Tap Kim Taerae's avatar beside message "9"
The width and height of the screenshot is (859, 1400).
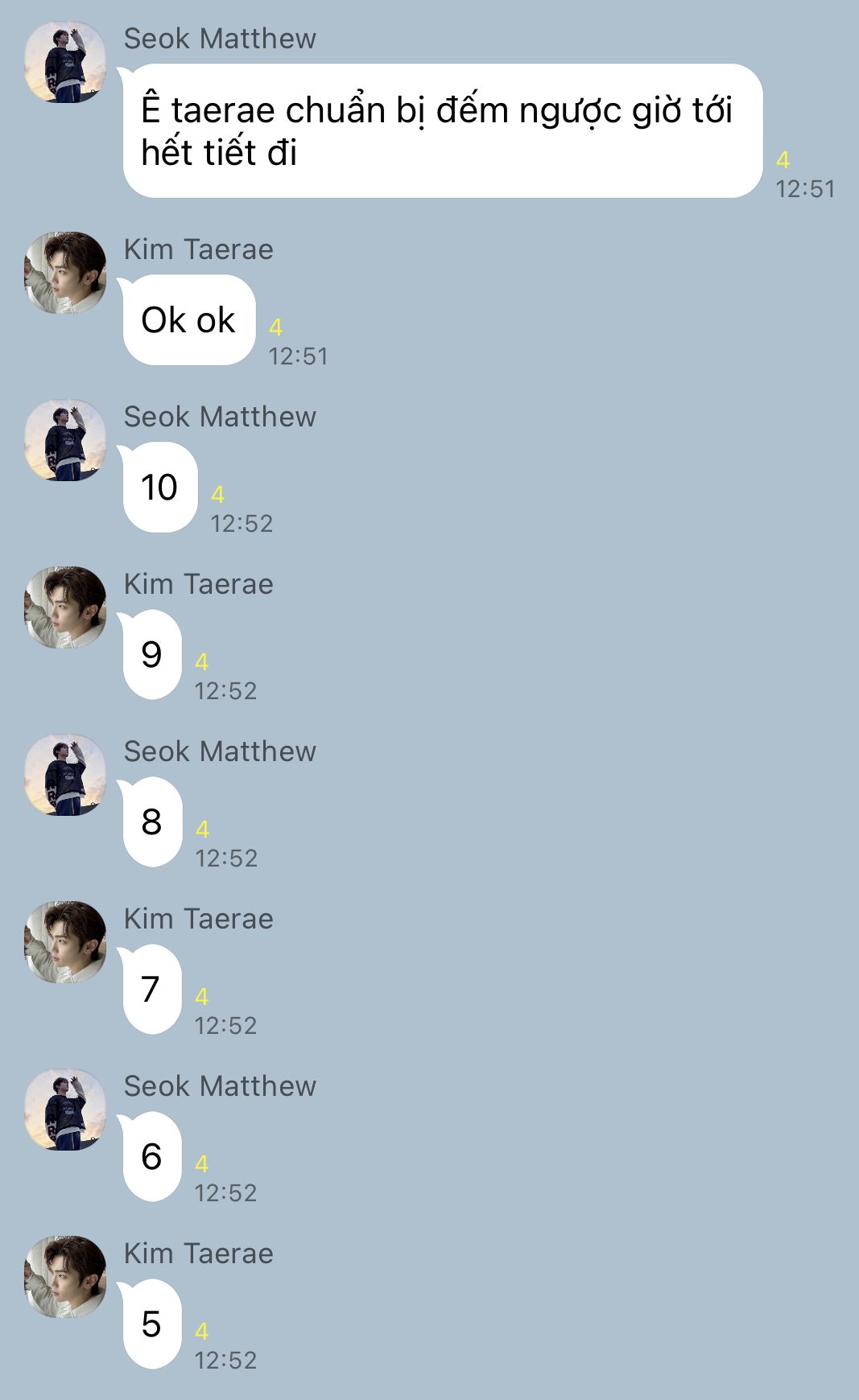(x=65, y=607)
